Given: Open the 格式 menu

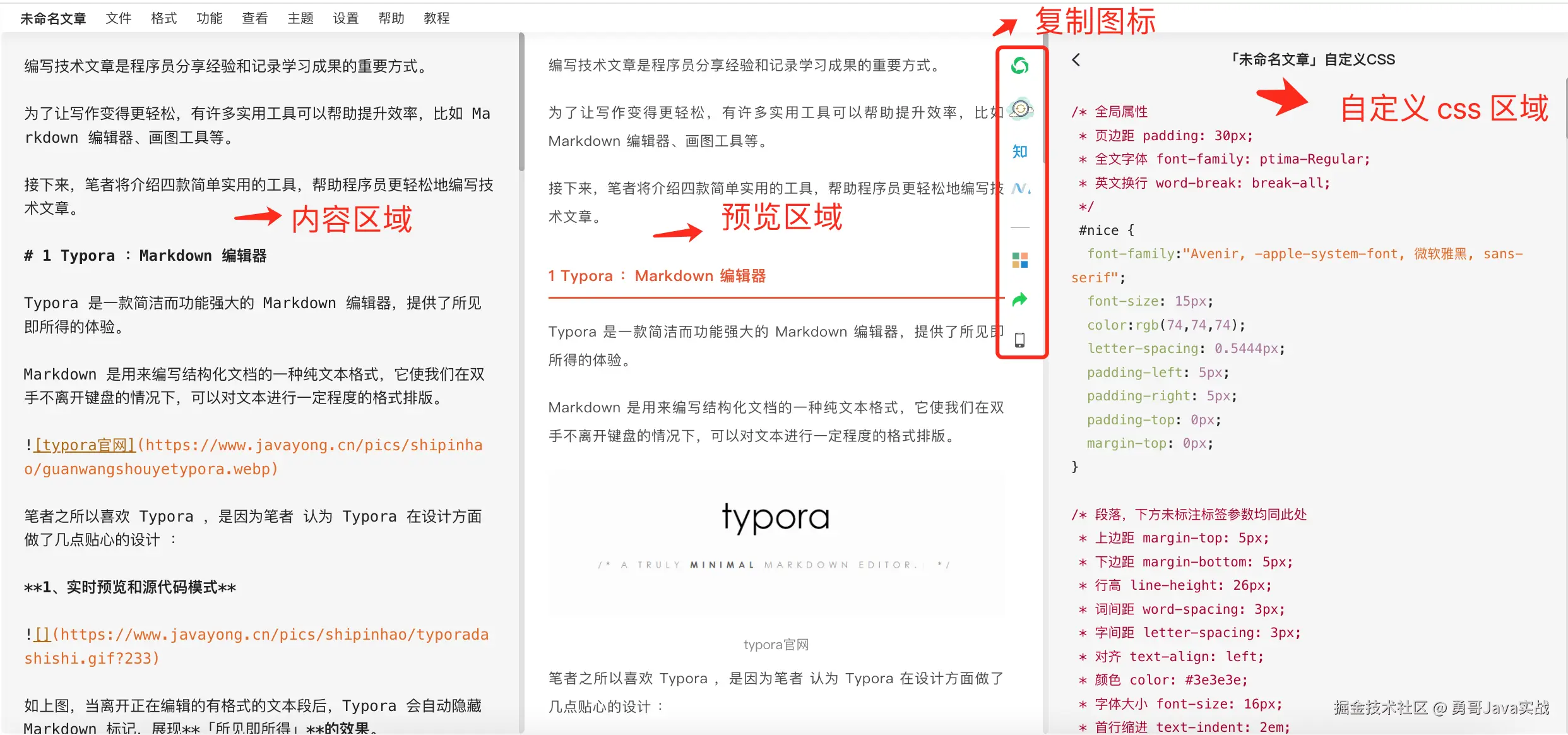Looking at the screenshot, I should 163,18.
